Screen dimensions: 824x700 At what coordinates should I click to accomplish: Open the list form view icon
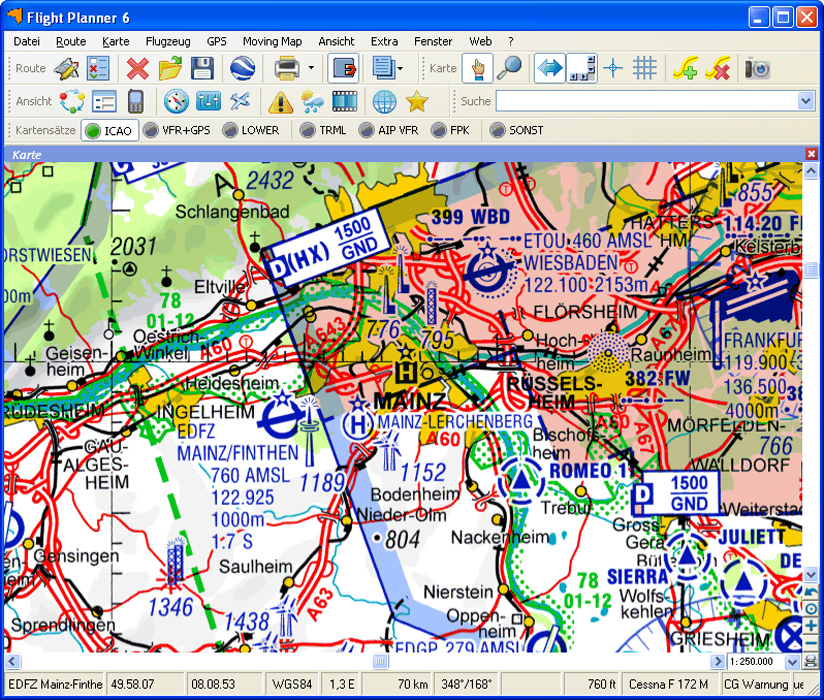click(104, 101)
